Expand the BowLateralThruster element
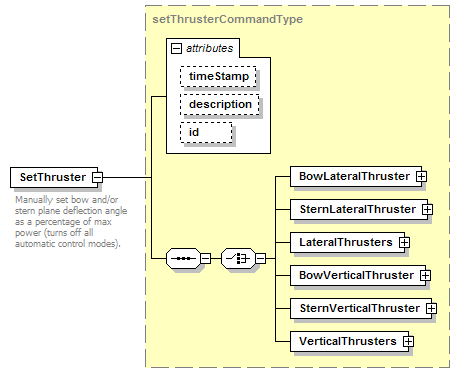Viewport: 460px width, 373px height. [421, 176]
